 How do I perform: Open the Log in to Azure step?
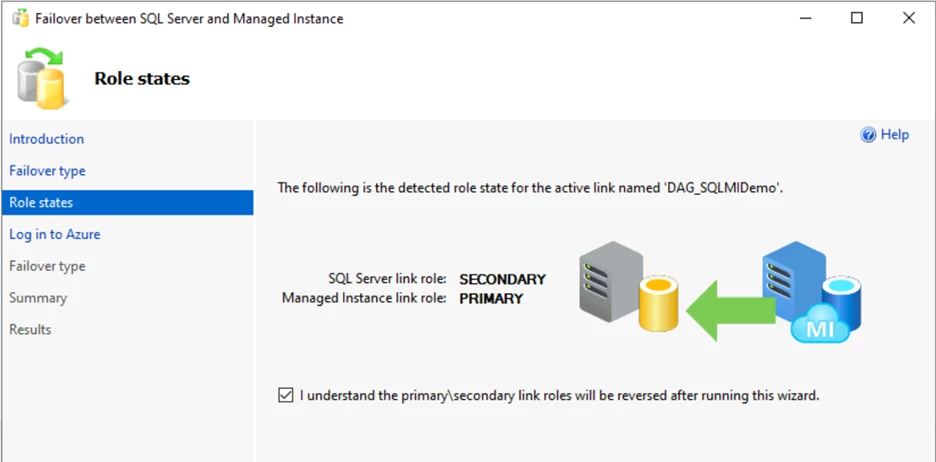point(55,234)
